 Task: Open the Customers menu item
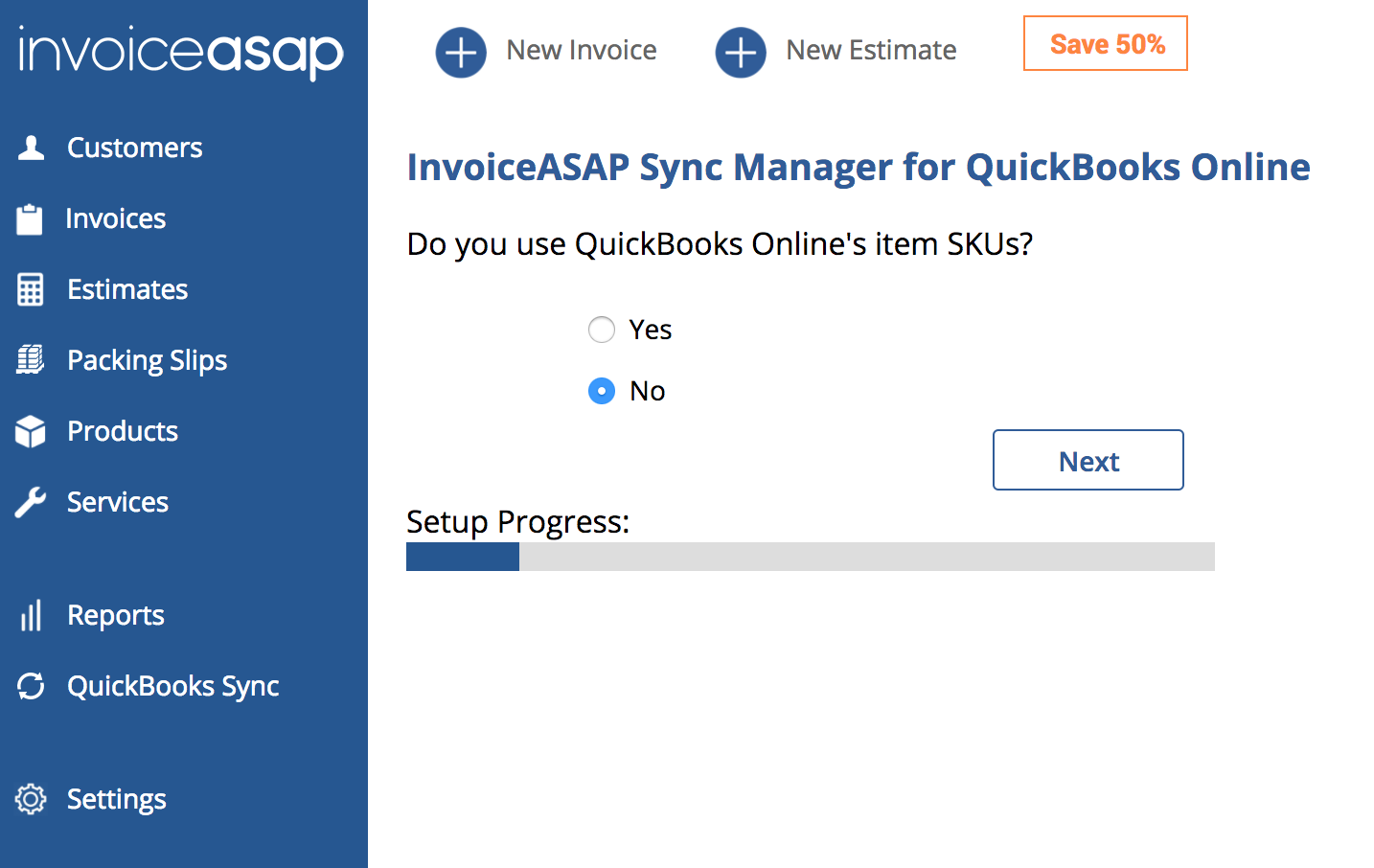[x=135, y=148]
